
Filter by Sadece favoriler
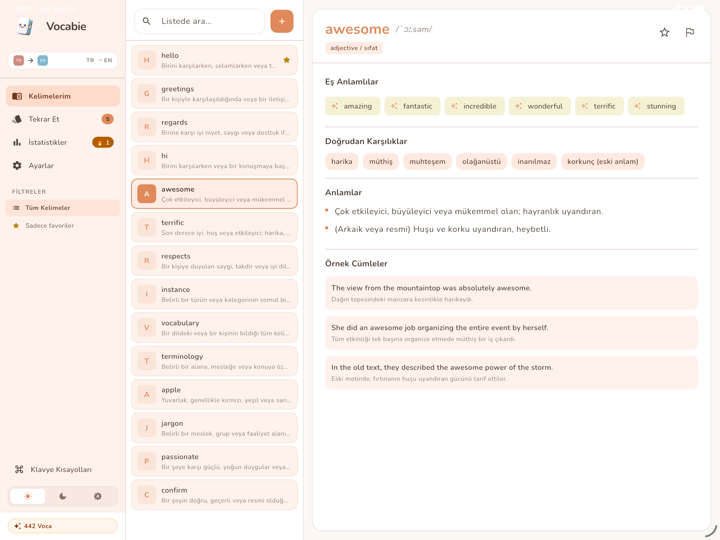tap(62, 225)
